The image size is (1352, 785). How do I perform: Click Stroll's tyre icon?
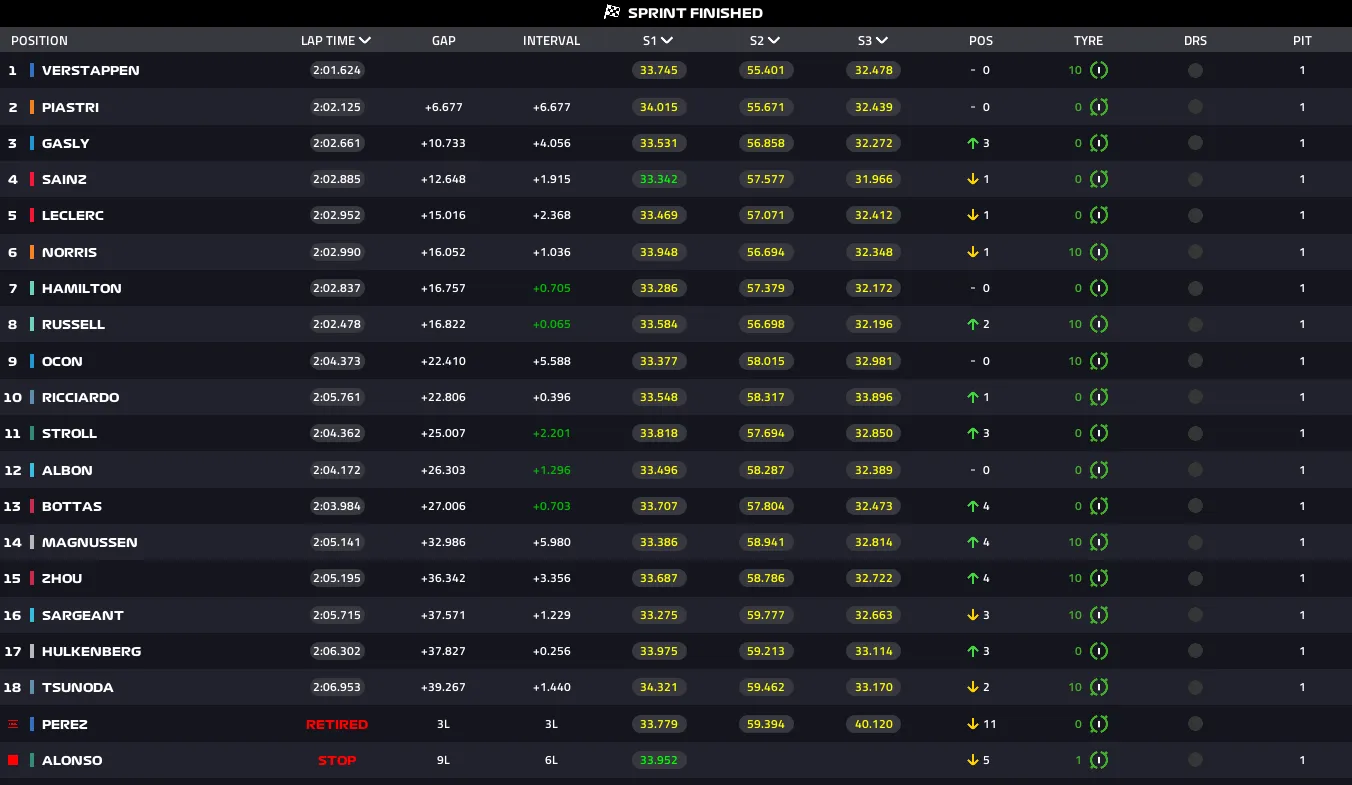coord(1099,433)
